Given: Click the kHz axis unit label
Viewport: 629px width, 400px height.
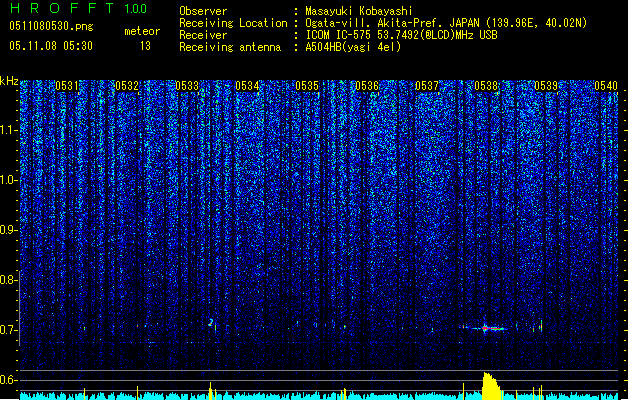Looking at the screenshot, I should tap(9, 82).
